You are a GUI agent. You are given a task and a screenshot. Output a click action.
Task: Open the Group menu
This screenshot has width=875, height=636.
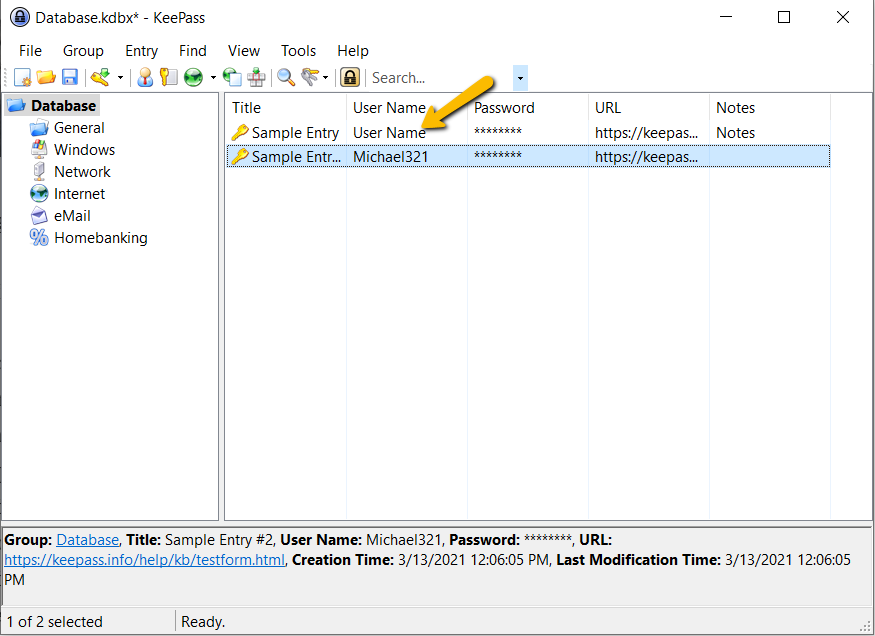point(83,50)
